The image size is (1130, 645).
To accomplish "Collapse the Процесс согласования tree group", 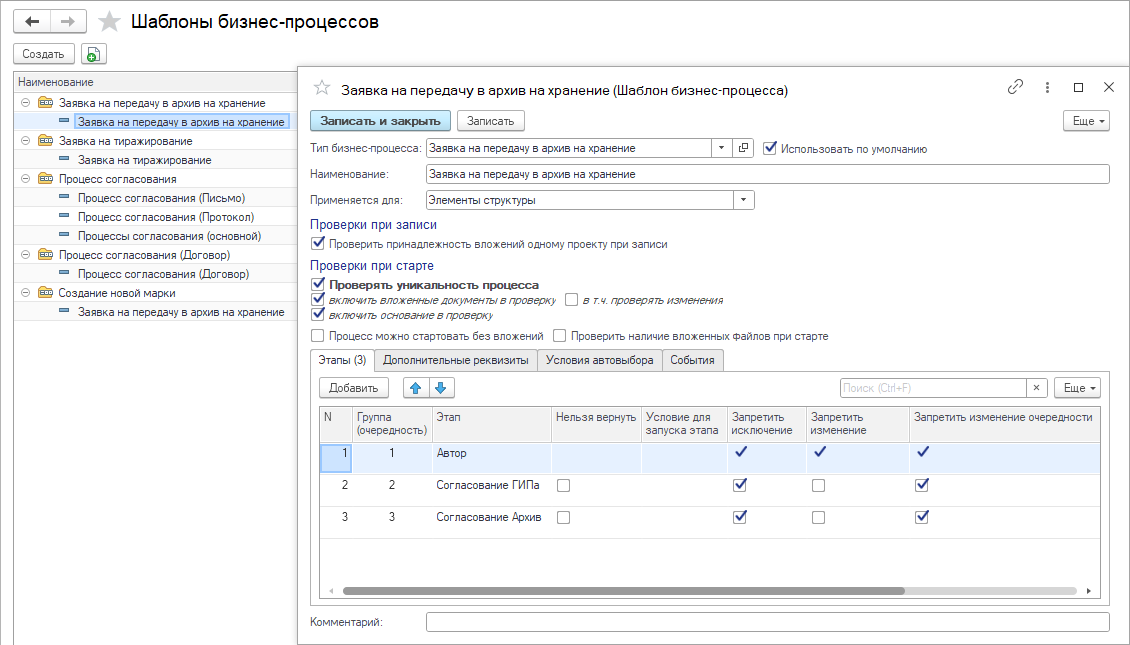I will 24,179.
